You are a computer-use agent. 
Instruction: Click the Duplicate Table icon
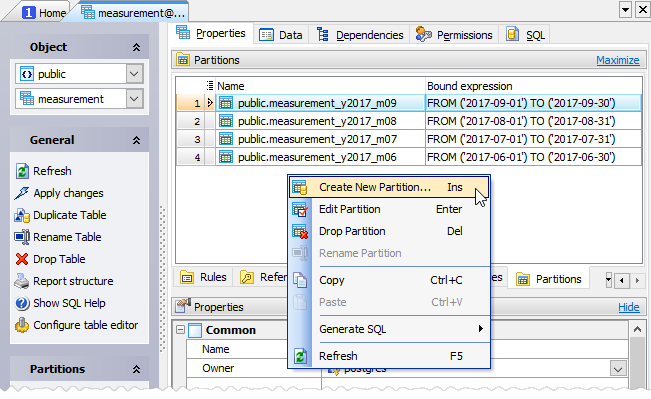22,215
